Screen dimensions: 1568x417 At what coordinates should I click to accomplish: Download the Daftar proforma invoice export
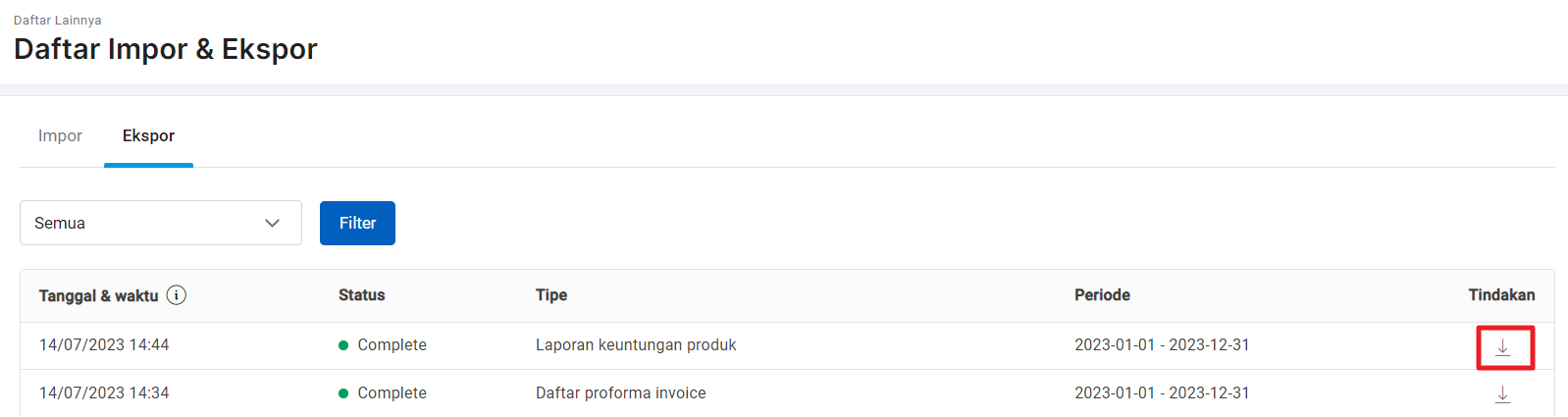pos(1502,394)
